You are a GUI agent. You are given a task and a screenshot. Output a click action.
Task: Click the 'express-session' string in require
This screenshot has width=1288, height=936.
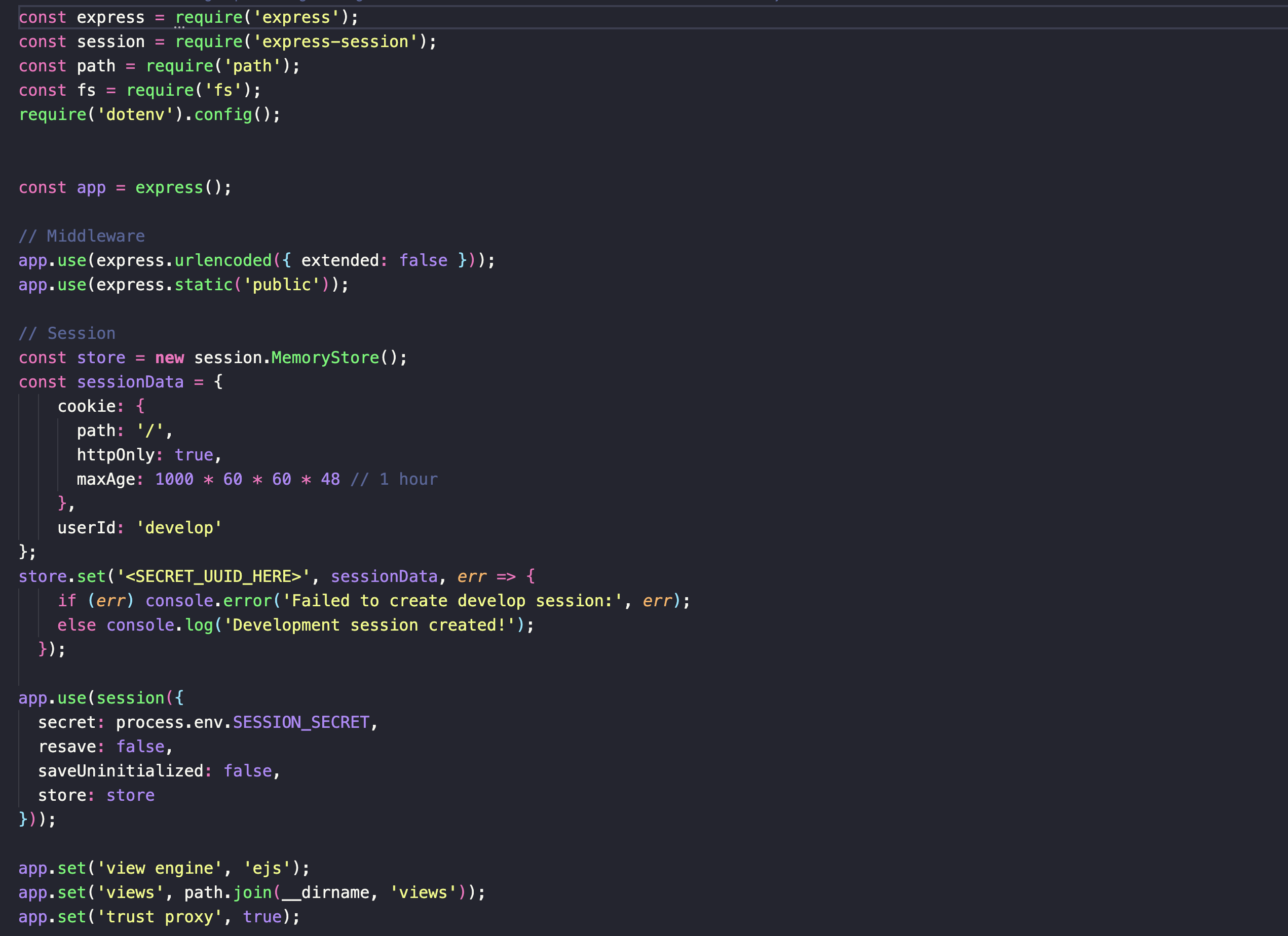(x=335, y=42)
